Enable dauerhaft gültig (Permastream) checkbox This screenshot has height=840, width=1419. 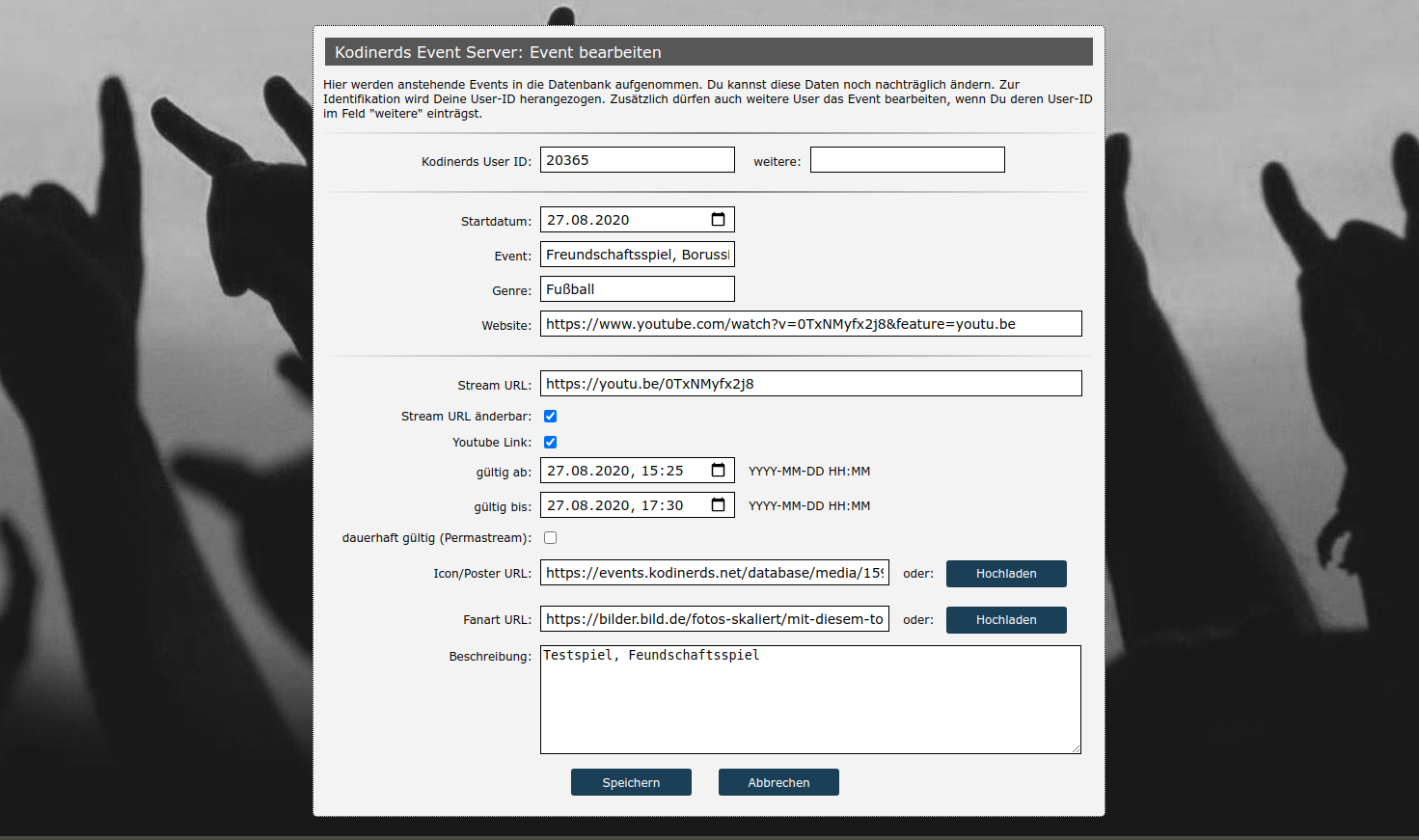coord(550,538)
